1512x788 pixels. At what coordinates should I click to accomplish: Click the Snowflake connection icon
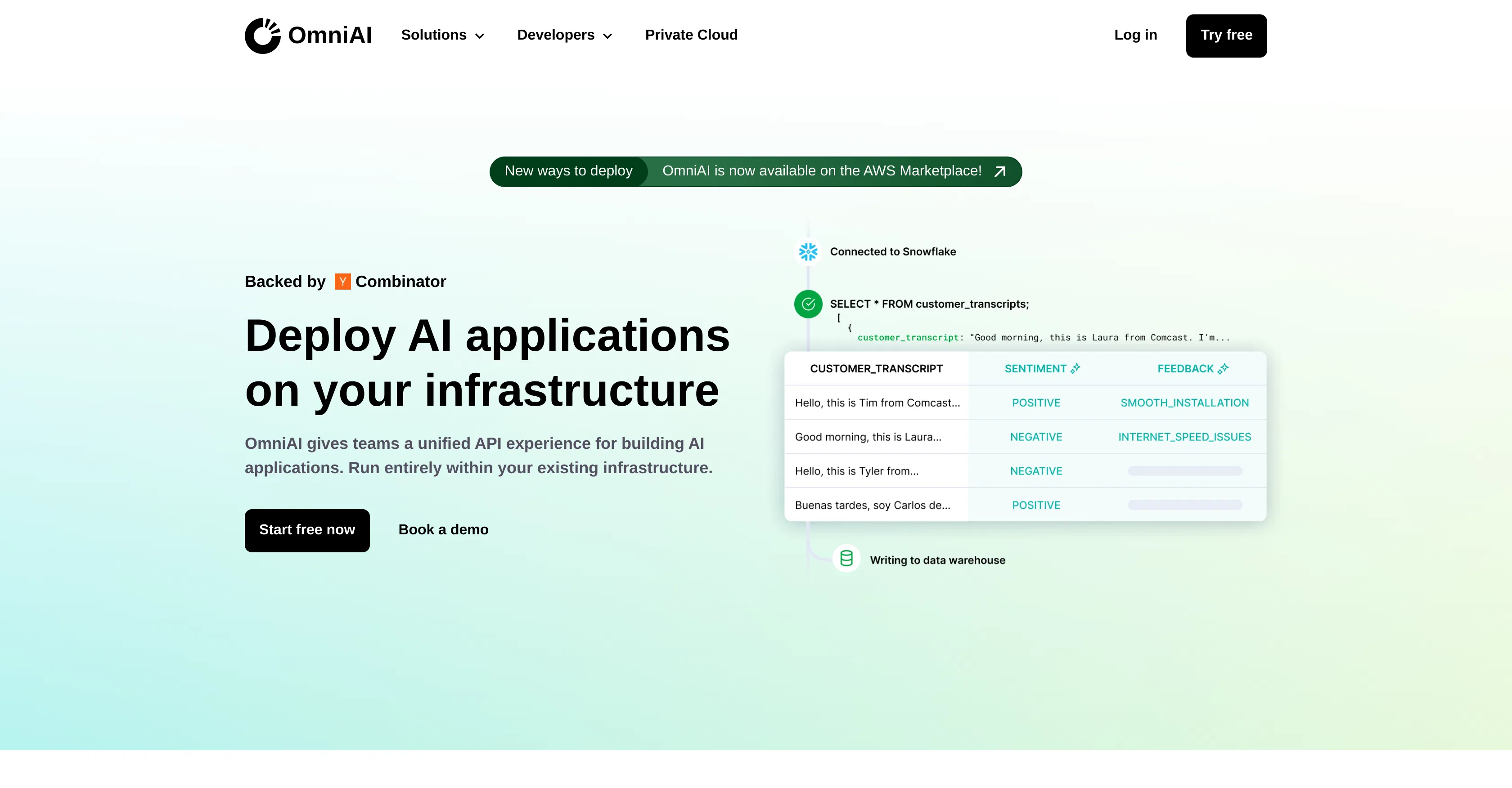[808, 251]
